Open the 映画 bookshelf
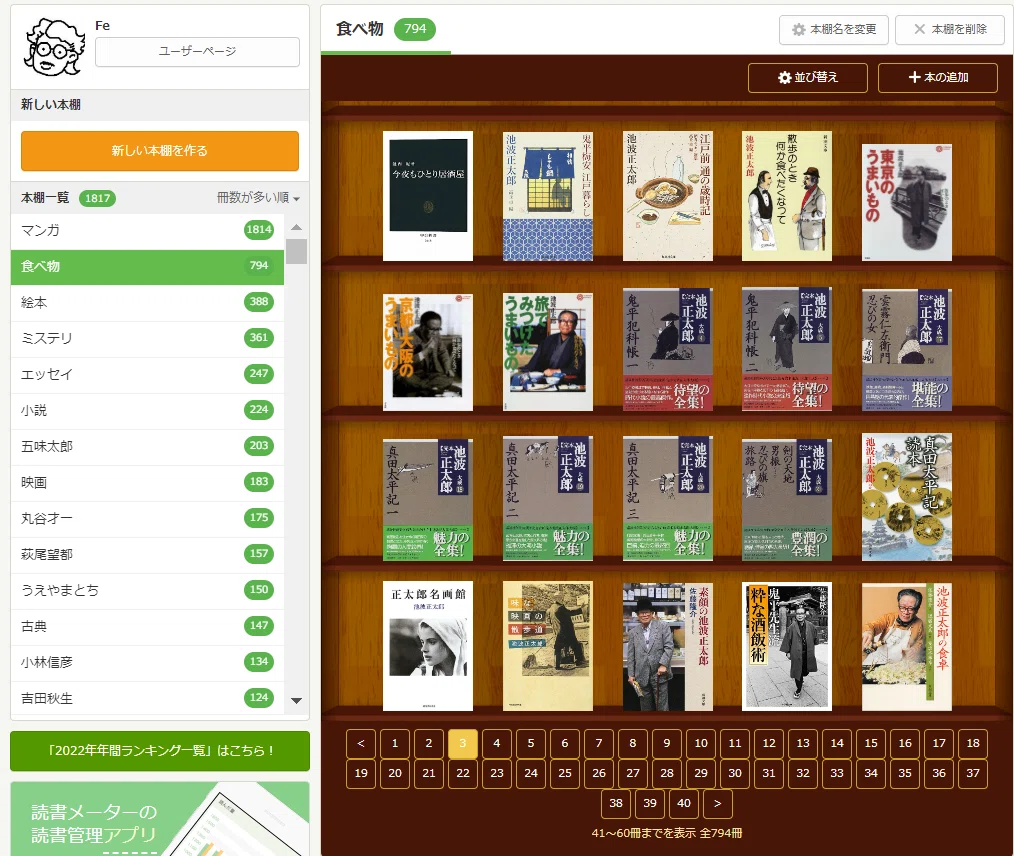This screenshot has width=1014, height=856. point(147,482)
